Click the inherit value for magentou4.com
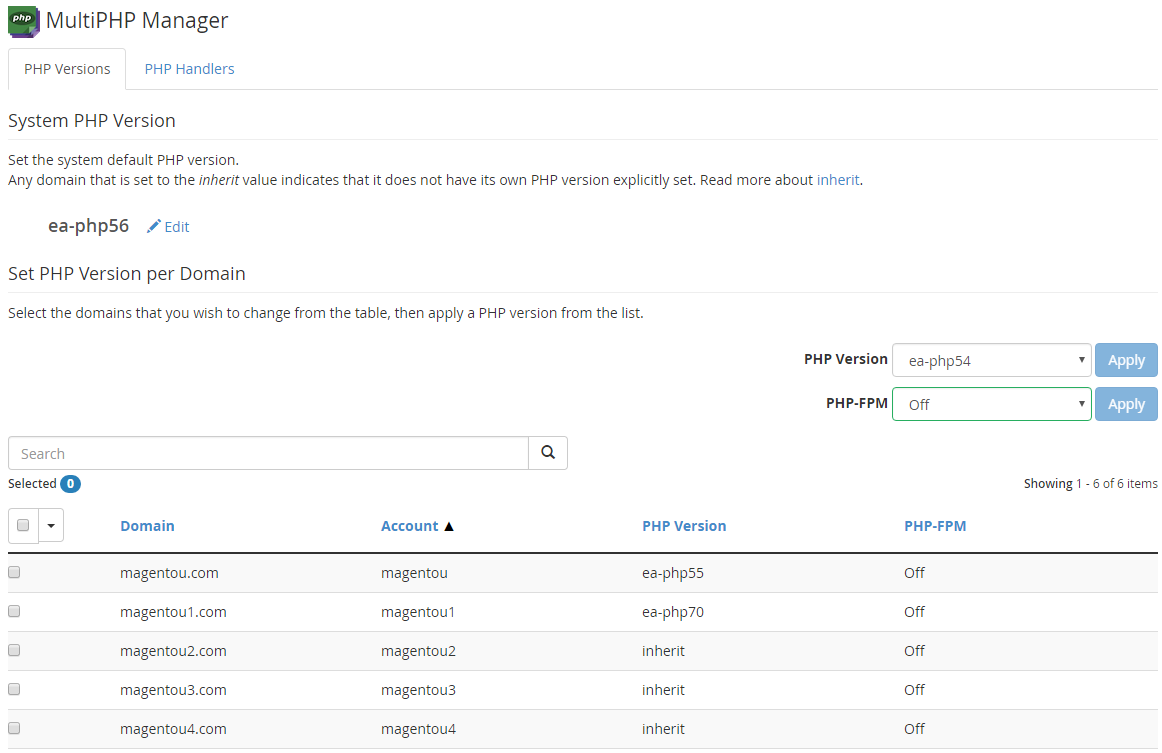Image resolution: width=1162 pixels, height=753 pixels. 663,729
